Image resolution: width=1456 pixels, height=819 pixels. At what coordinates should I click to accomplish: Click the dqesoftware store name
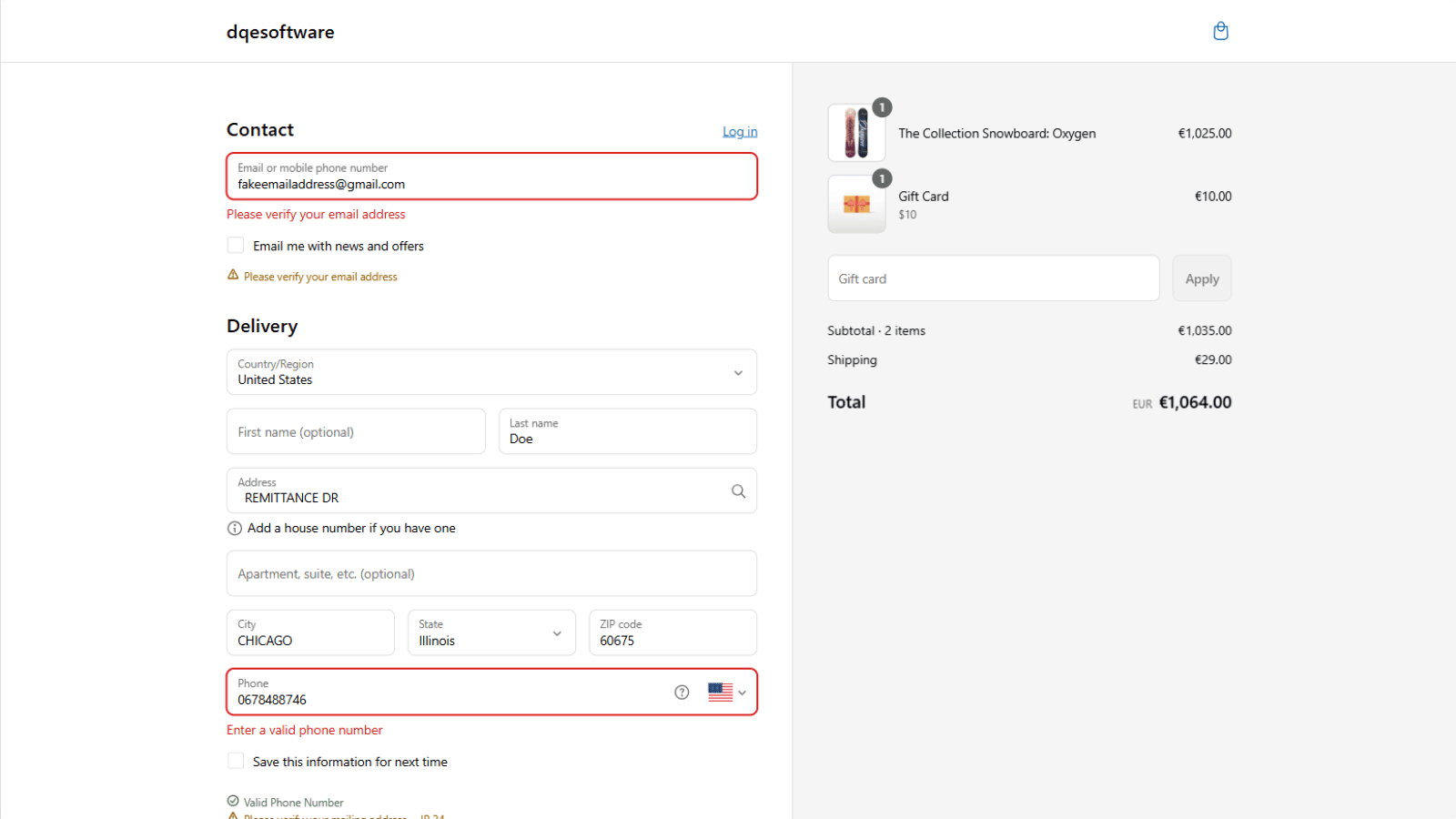point(280,32)
